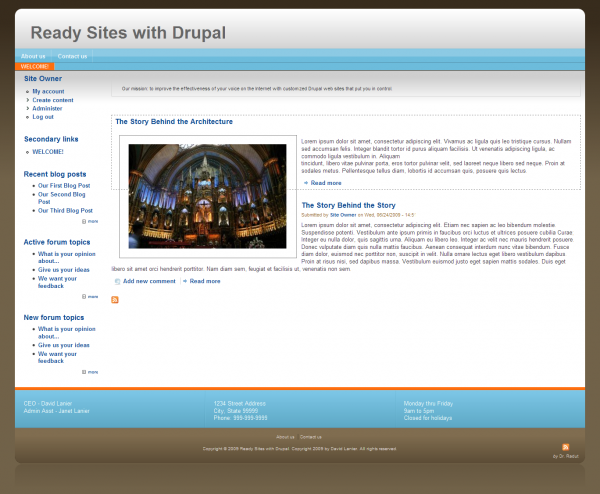Click the Ready Sites with Drupal site title
Screen dimensions: 600x494
click(128, 32)
